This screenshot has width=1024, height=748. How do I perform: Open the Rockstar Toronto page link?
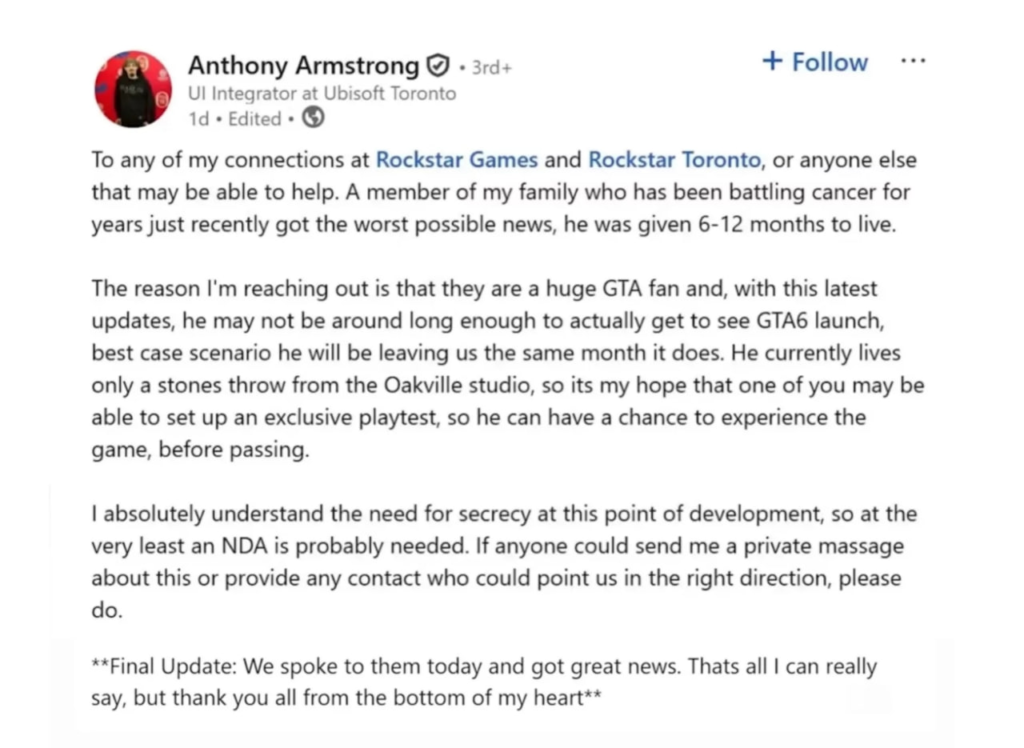coord(674,159)
